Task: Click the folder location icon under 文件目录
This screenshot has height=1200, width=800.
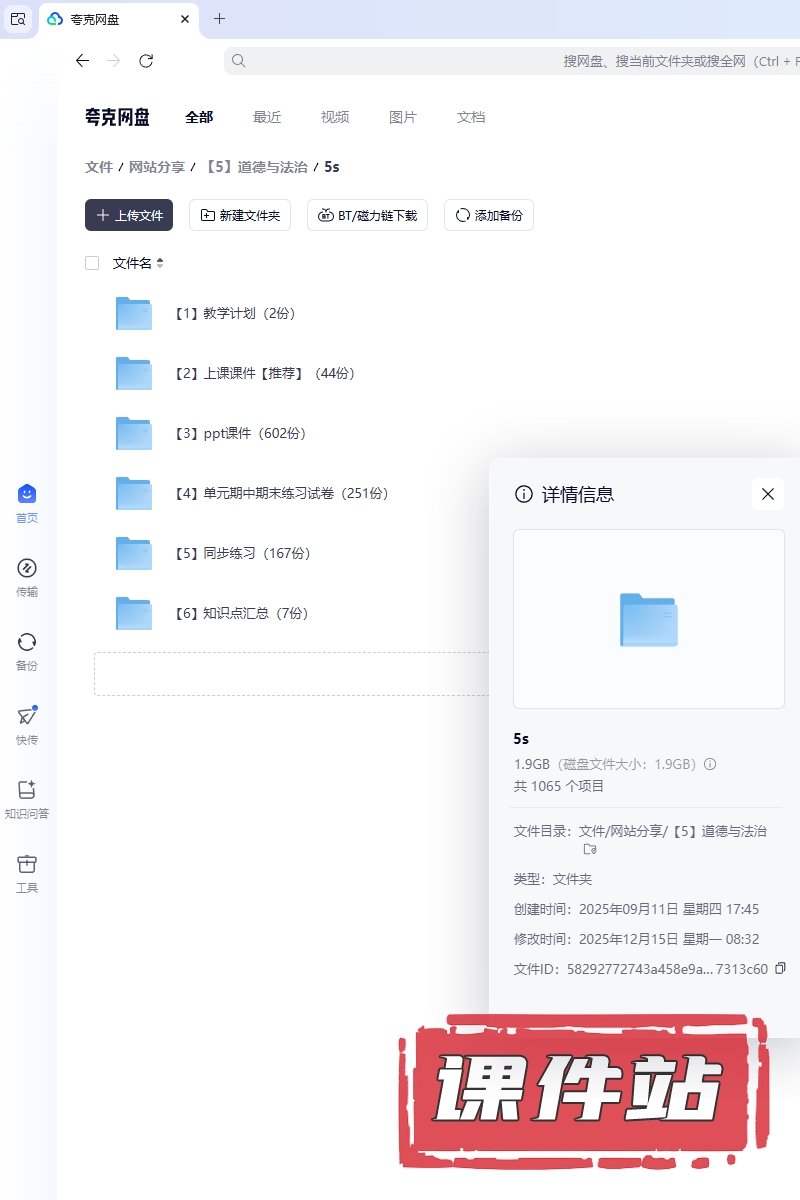Action: coord(590,849)
